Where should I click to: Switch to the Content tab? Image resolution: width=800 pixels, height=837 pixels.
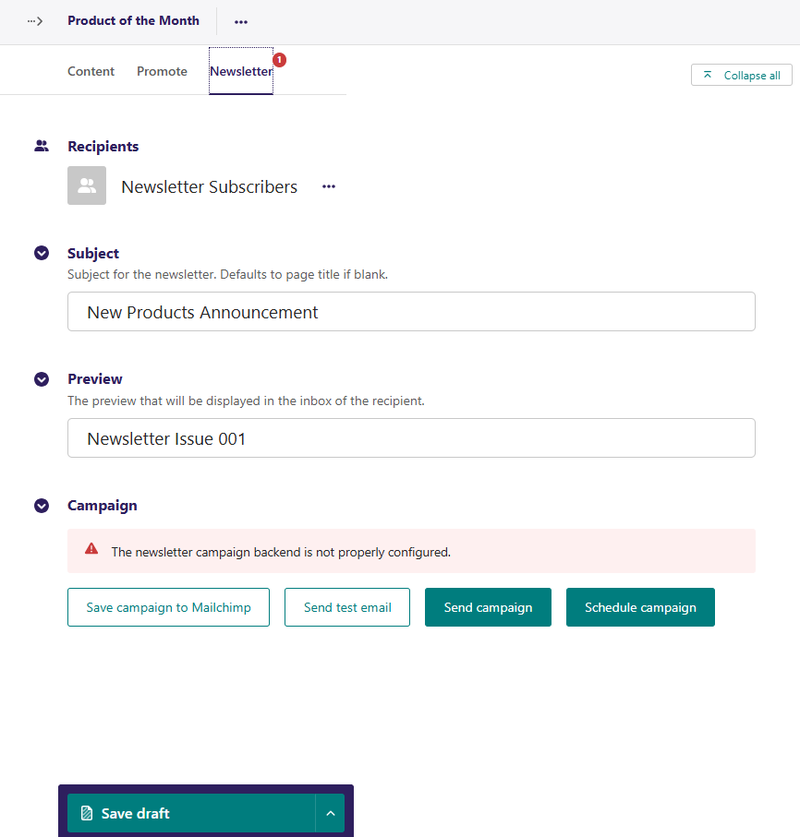(91, 72)
